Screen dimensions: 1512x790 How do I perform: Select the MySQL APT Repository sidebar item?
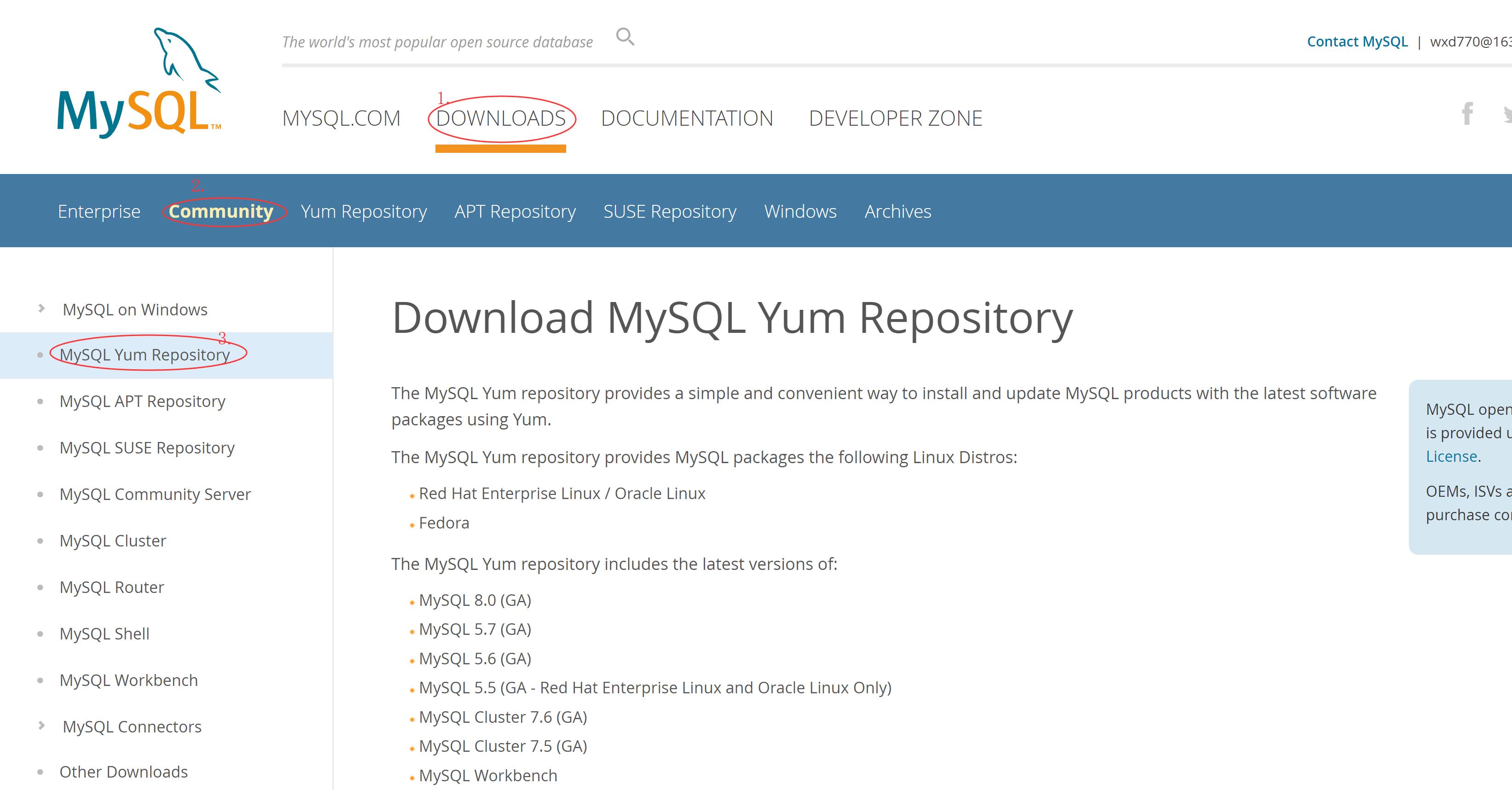[x=143, y=400]
